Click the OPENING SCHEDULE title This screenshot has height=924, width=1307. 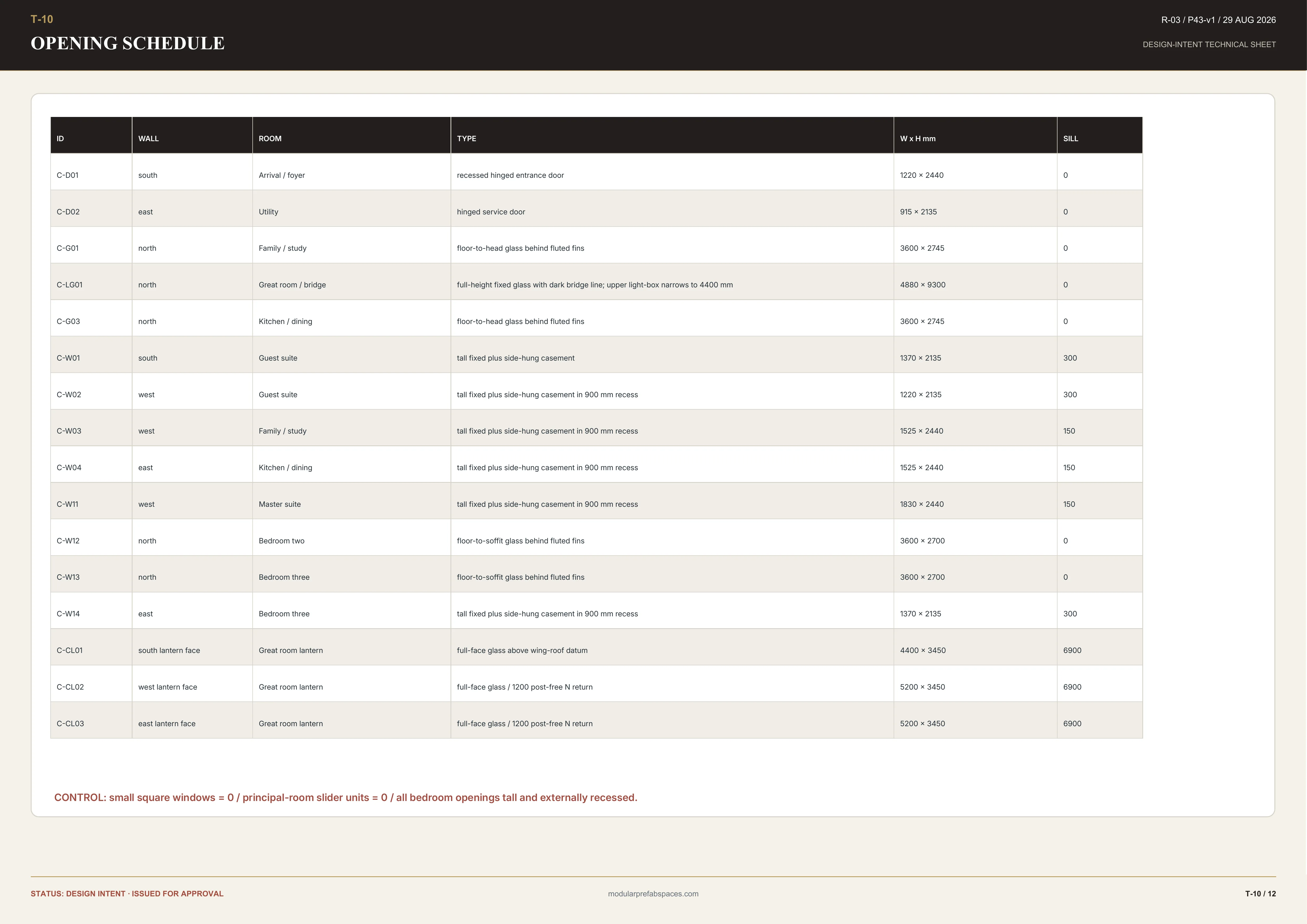coord(128,43)
